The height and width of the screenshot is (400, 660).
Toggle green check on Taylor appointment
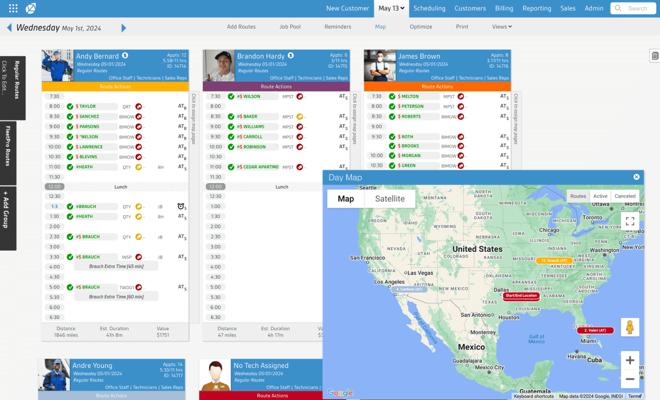point(70,107)
